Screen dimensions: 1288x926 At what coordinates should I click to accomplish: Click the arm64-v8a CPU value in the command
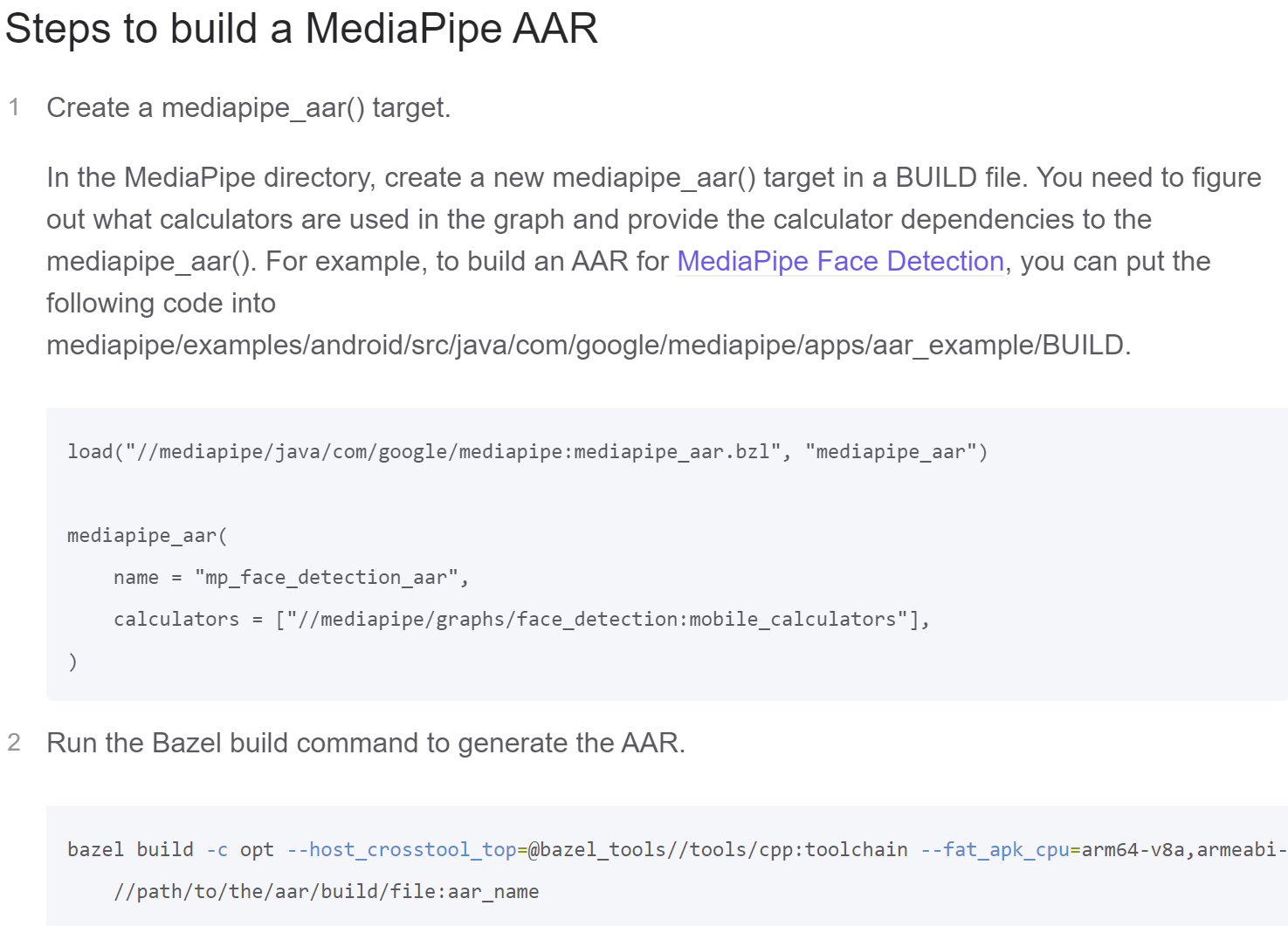1133,849
